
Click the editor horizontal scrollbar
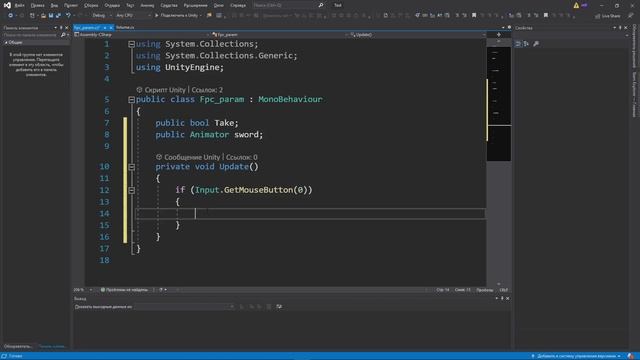[x=302, y=290]
